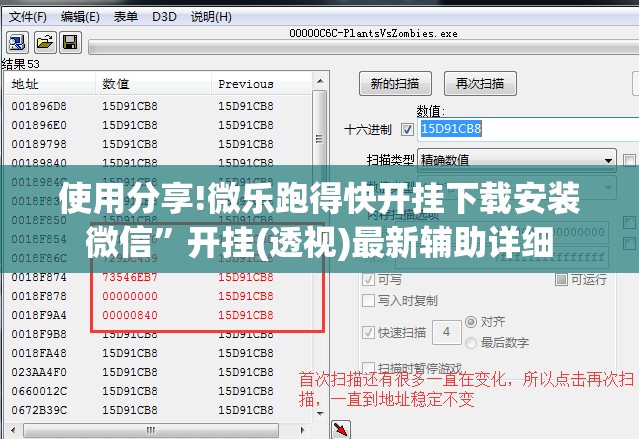
Task: Select the result row 001896D8
Action: (x=159, y=106)
